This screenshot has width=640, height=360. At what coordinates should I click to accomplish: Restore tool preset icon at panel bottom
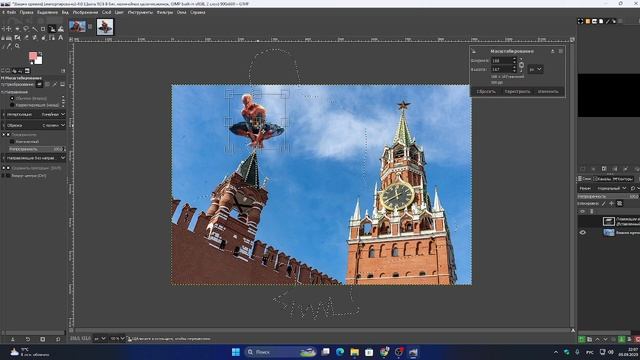coord(27,339)
